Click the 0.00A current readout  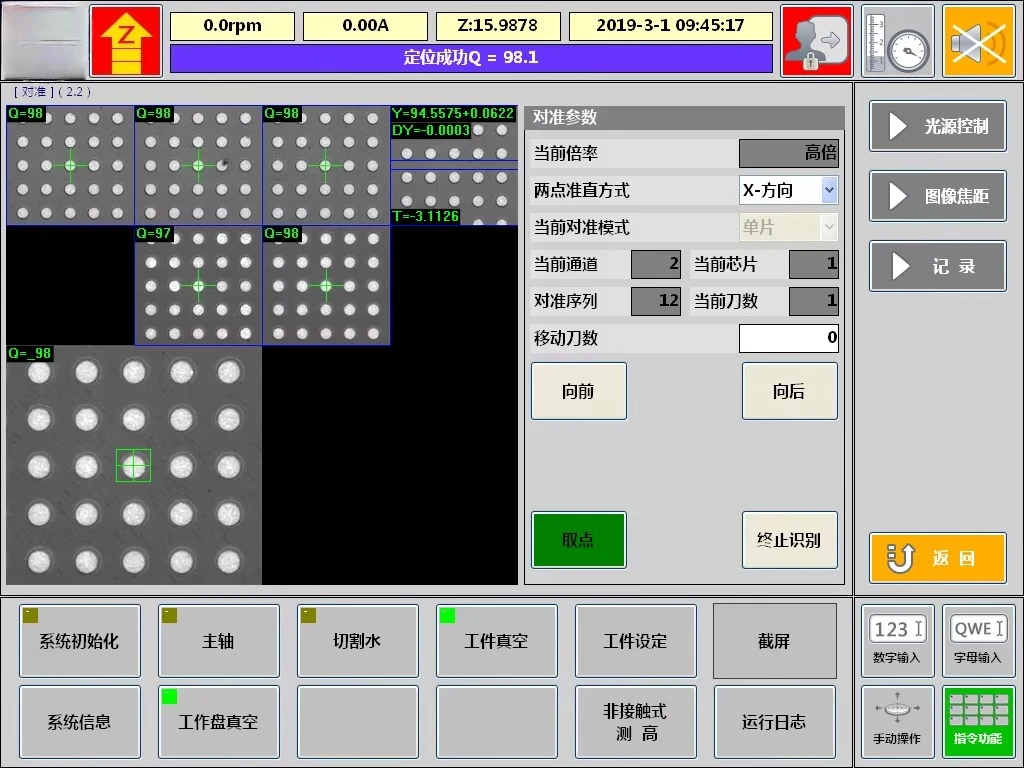[366, 25]
